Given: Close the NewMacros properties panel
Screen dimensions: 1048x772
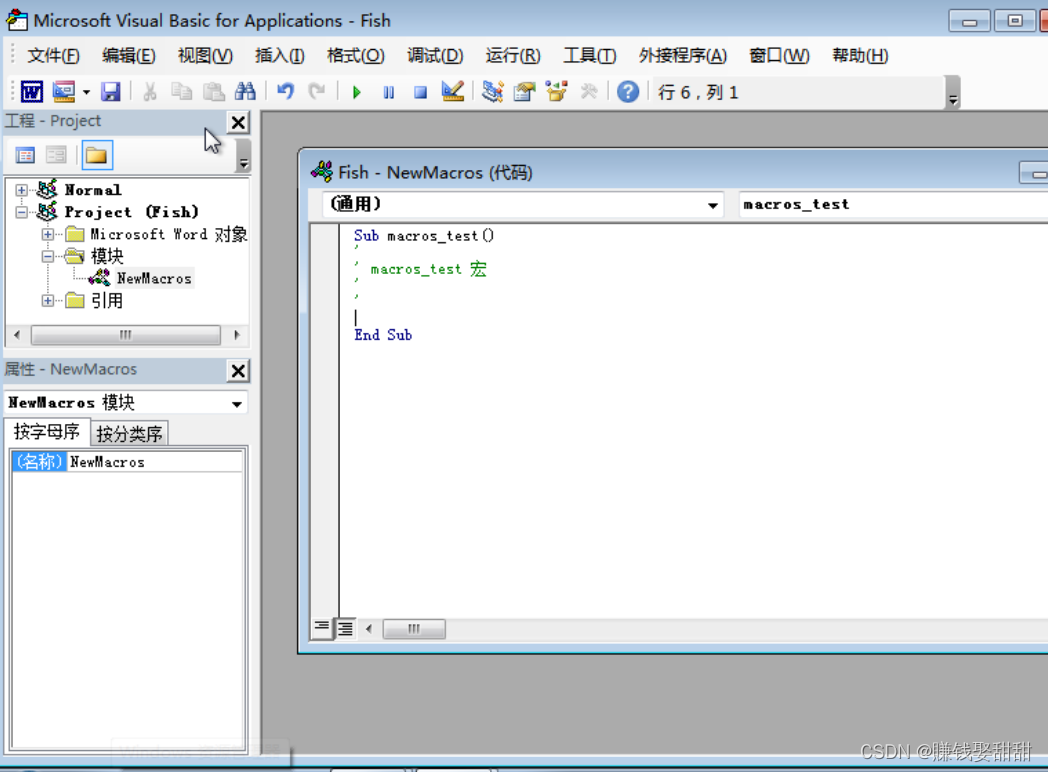Looking at the screenshot, I should pyautogui.click(x=238, y=371).
